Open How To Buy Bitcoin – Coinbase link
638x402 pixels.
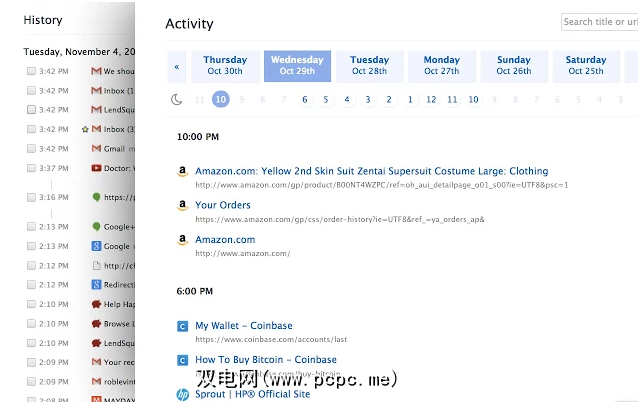[x=266, y=360]
